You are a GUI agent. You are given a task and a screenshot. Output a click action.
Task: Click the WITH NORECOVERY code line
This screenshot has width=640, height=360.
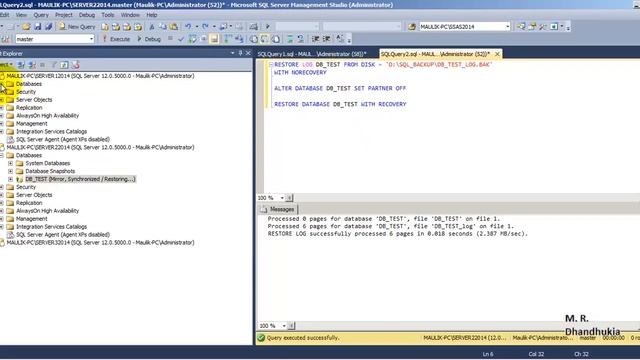300,72
